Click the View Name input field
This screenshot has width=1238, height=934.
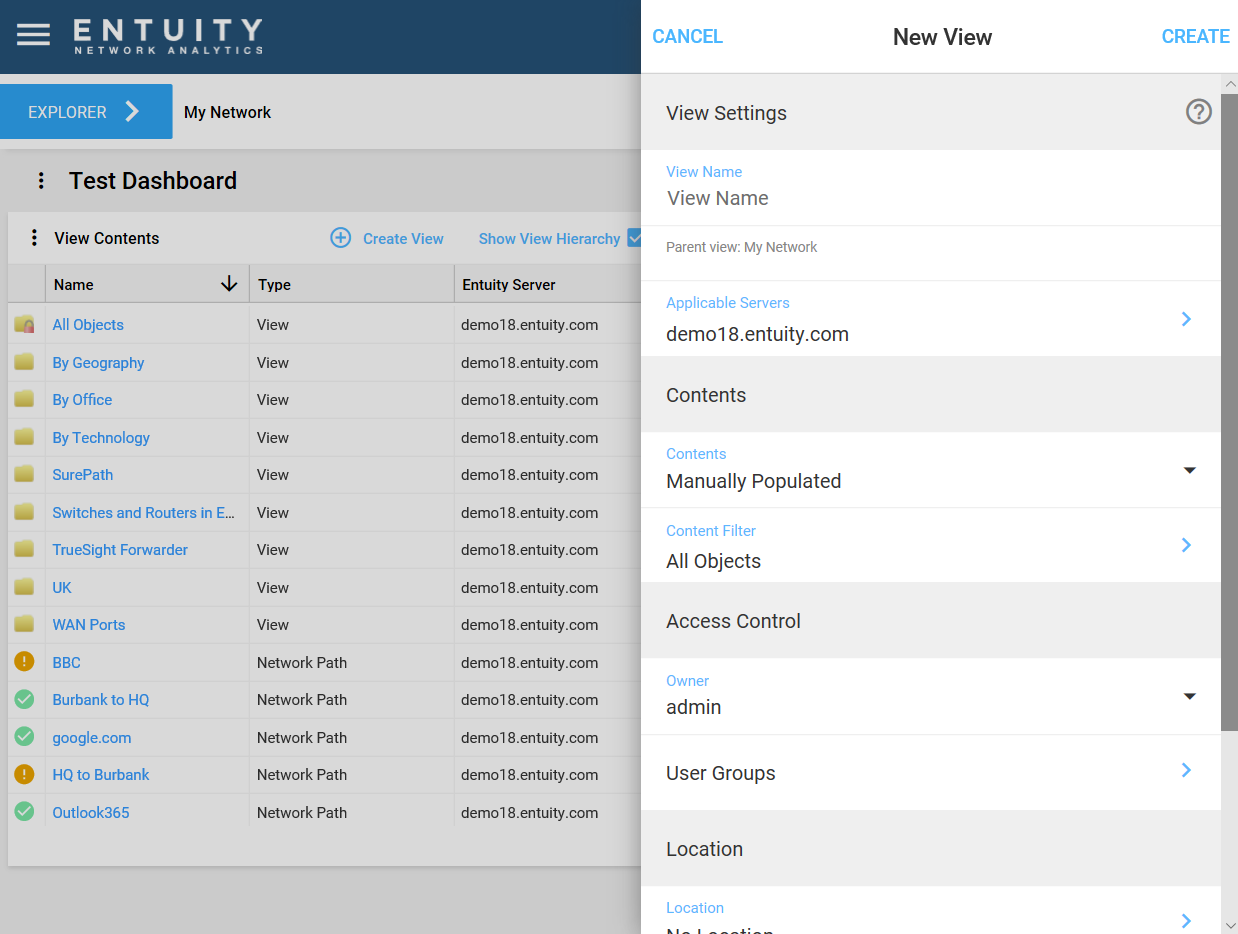[850, 198]
